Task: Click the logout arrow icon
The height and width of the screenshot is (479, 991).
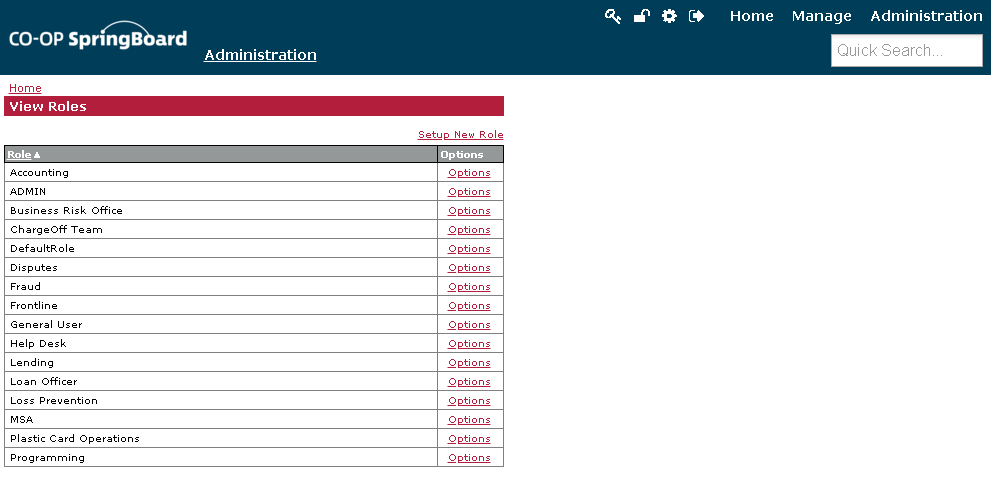Action: [x=696, y=16]
